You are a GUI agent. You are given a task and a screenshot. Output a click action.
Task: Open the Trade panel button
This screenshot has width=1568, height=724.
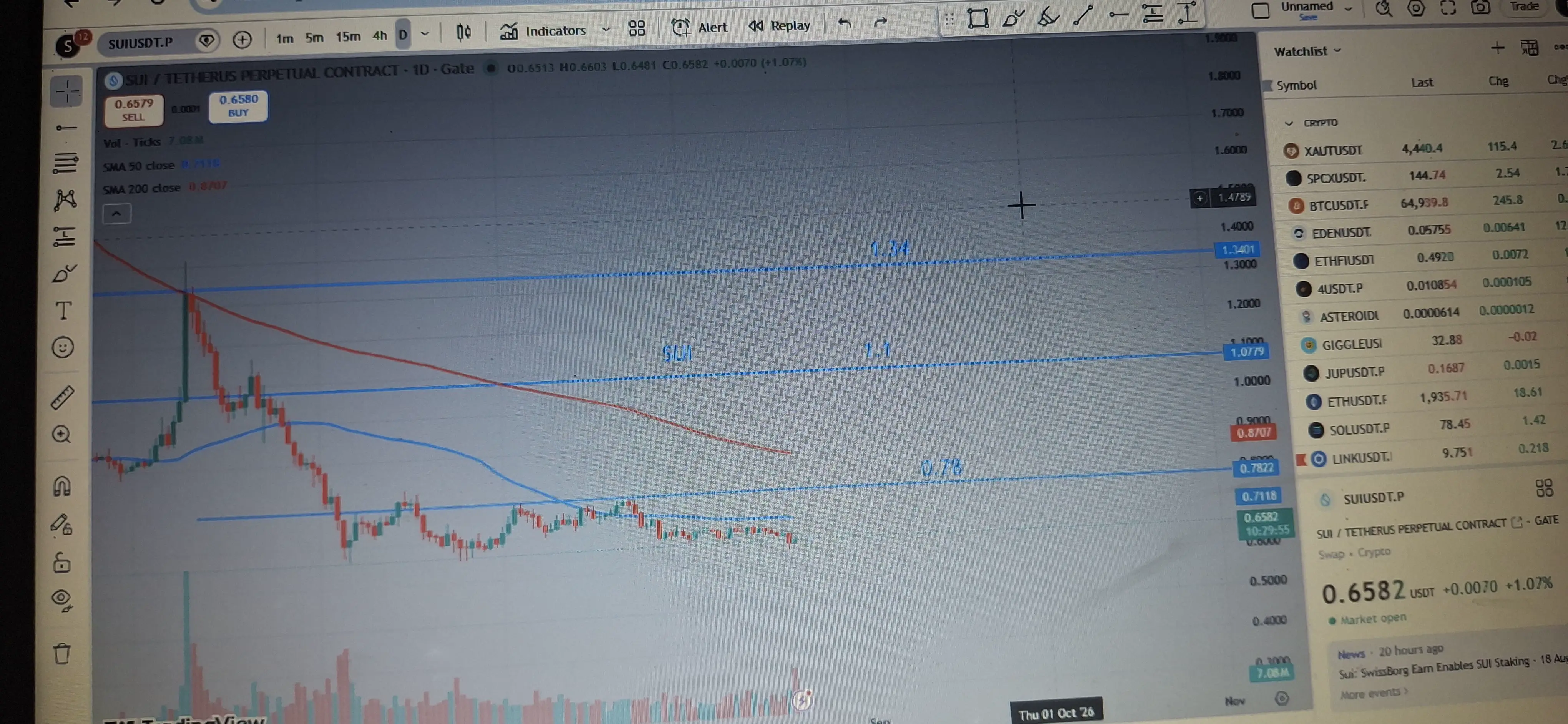pyautogui.click(x=1524, y=7)
